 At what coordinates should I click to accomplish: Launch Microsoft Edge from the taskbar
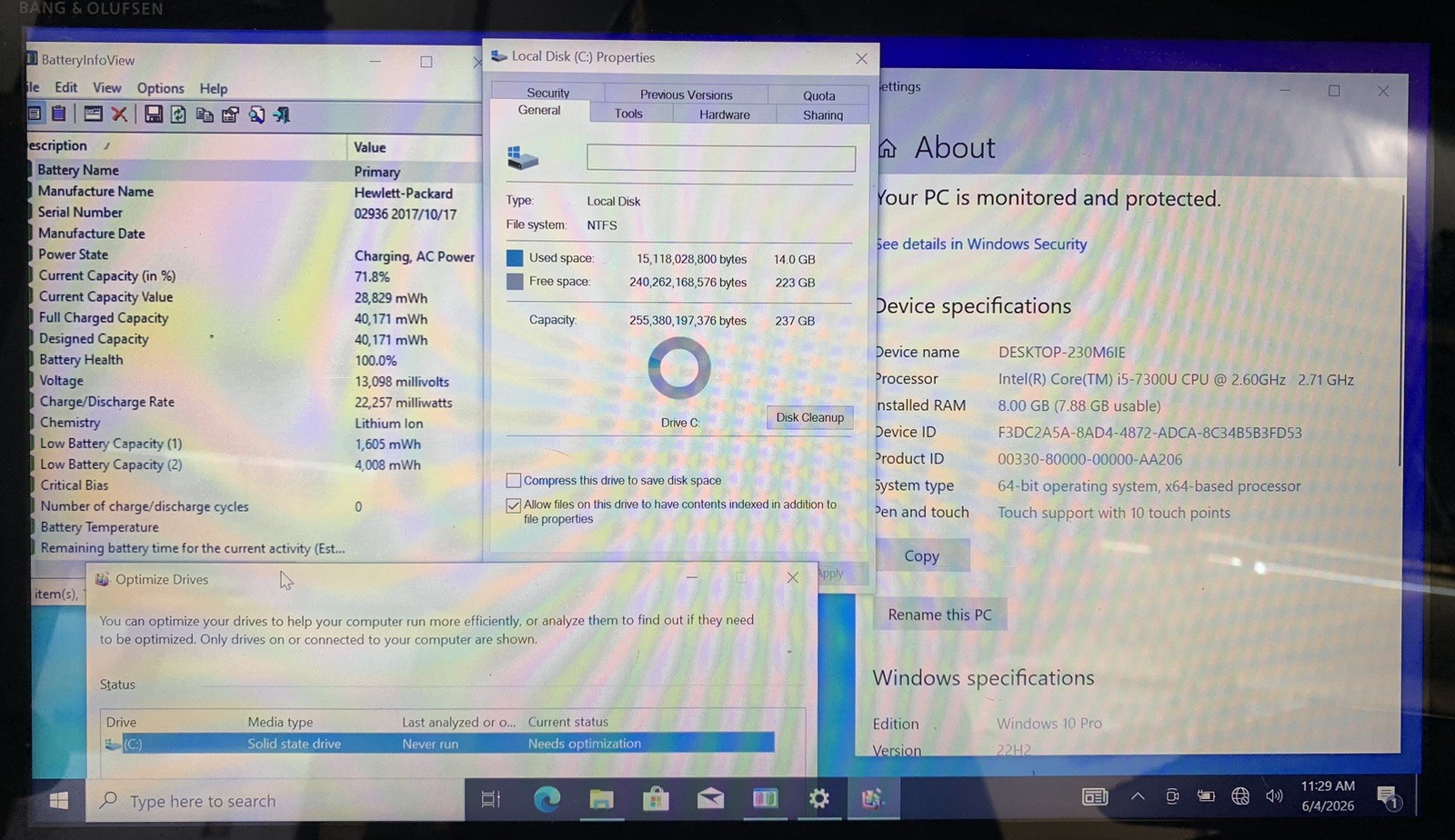click(x=547, y=799)
